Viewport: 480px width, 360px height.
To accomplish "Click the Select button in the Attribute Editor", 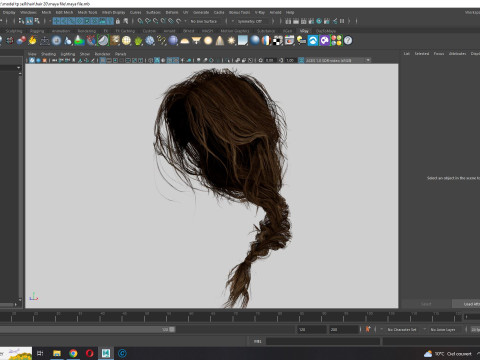I will click(x=426, y=304).
